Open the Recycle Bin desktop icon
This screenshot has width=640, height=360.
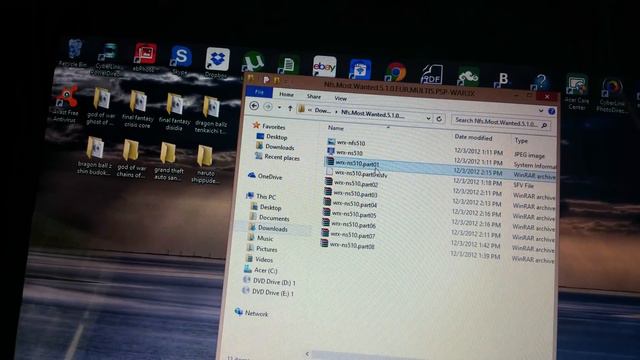(x=74, y=52)
